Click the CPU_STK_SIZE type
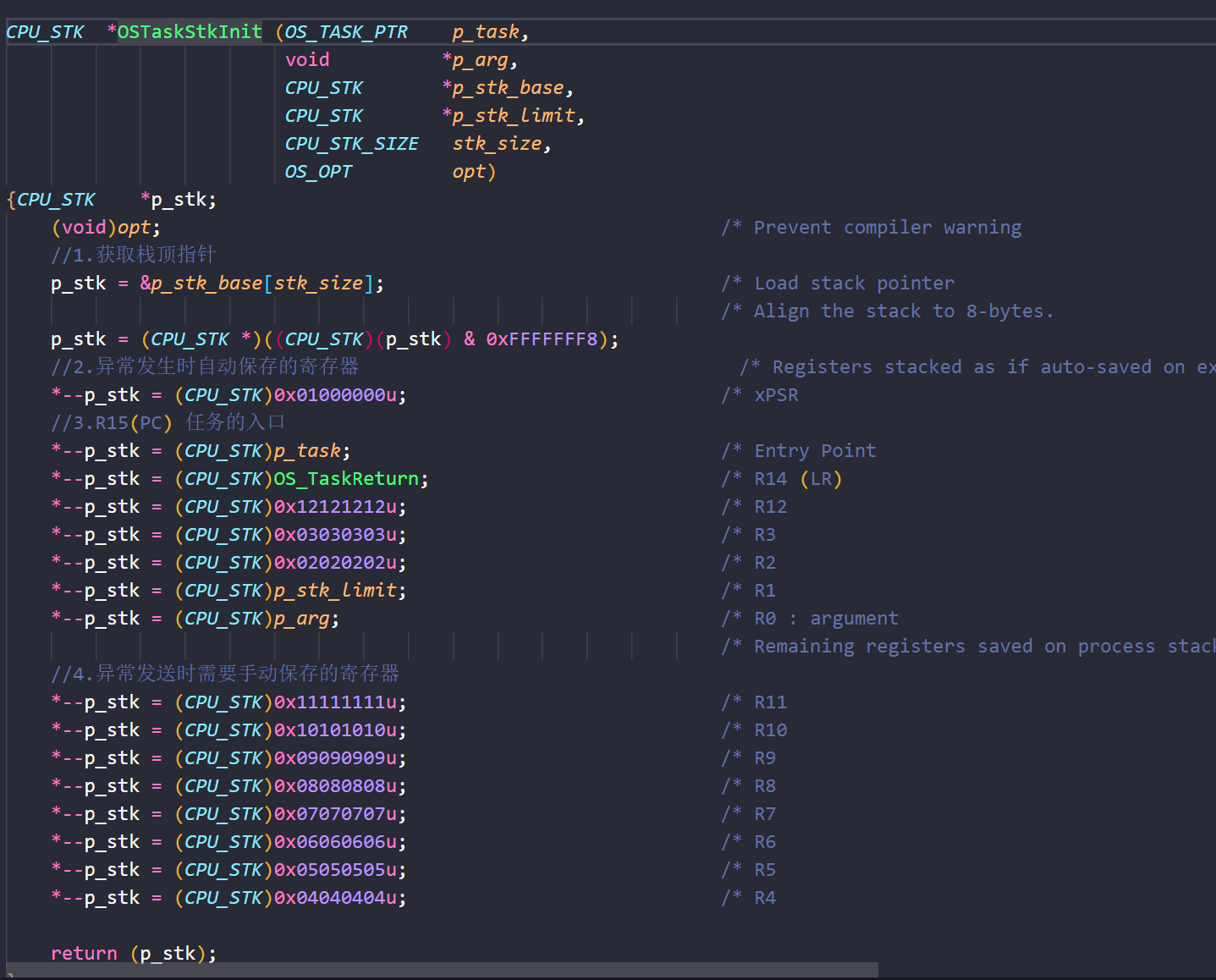 point(352,144)
